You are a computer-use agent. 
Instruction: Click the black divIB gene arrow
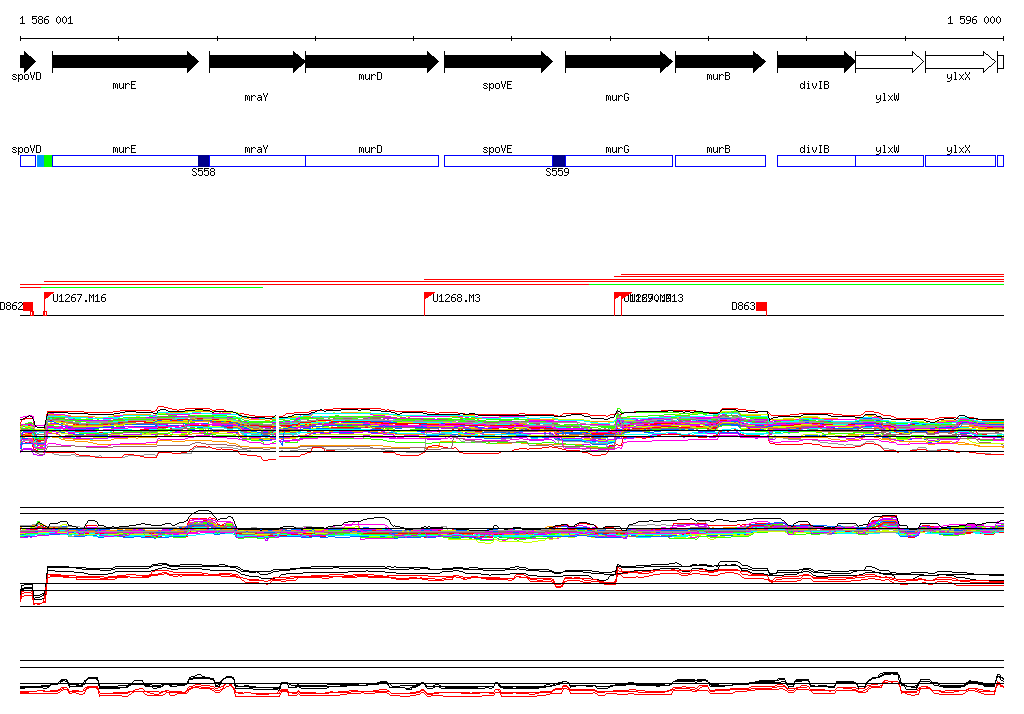[816, 62]
